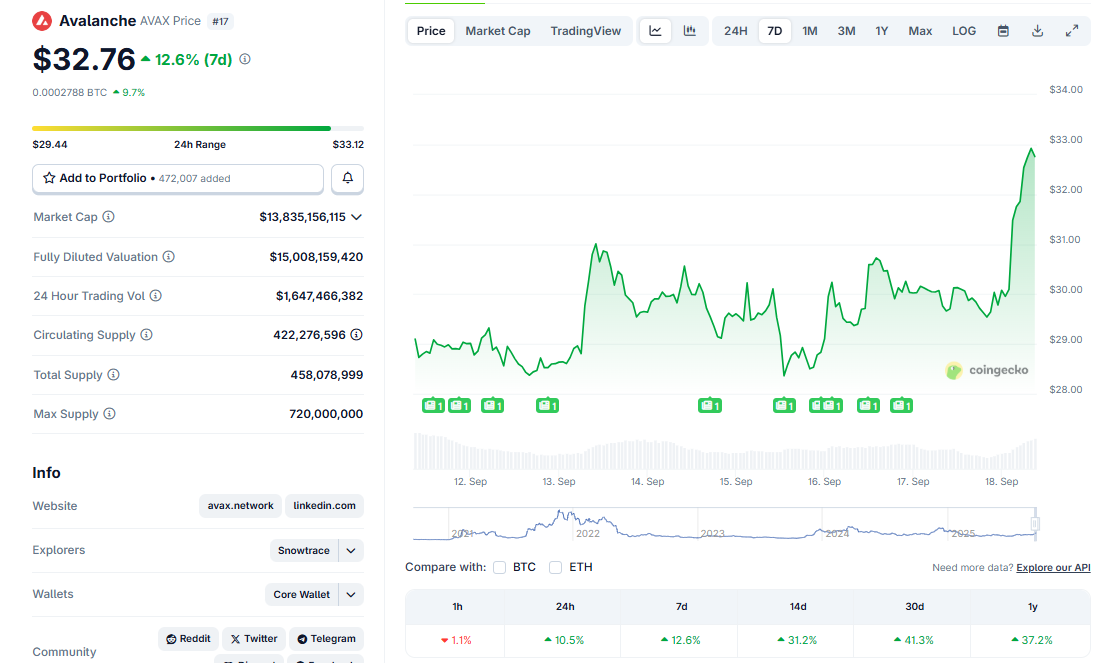This screenshot has height=663, width=1115.
Task: Open the Telegram community link
Action: point(326,639)
